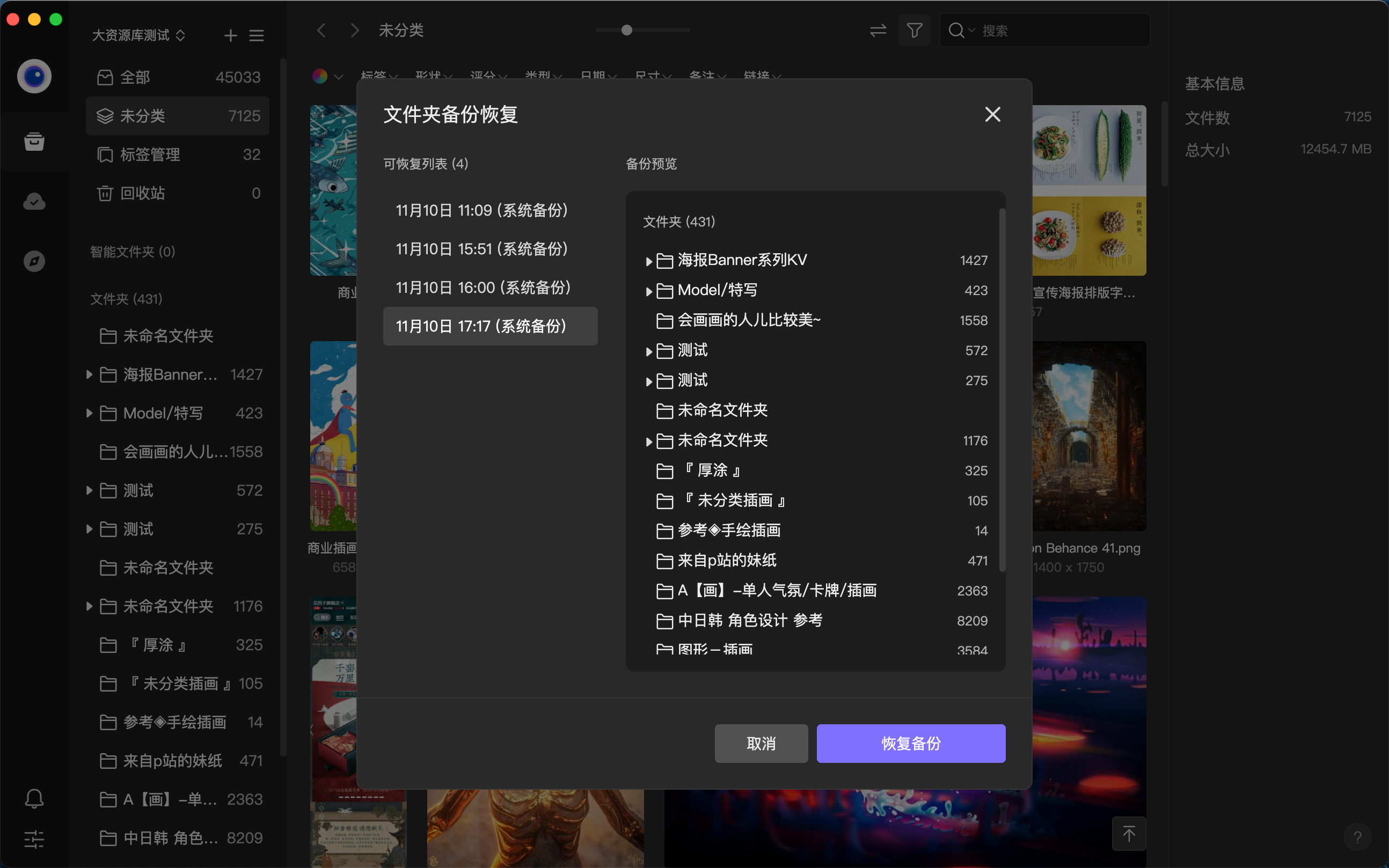Viewport: 1389px width, 868px height.
Task: Open the 大资源库测试 library switcher
Action: [138, 35]
